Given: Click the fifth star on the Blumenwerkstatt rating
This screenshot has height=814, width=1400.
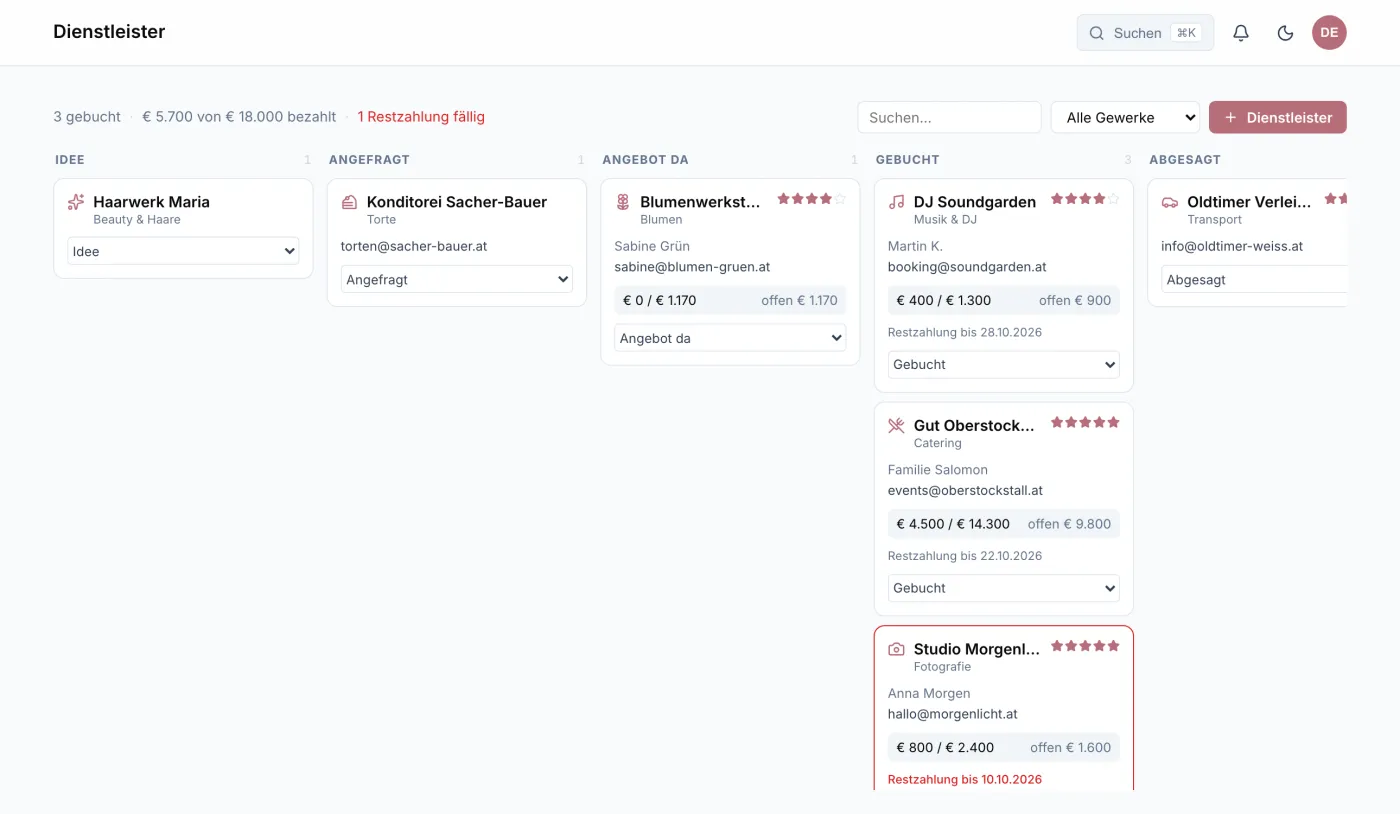Looking at the screenshot, I should click(840, 199).
